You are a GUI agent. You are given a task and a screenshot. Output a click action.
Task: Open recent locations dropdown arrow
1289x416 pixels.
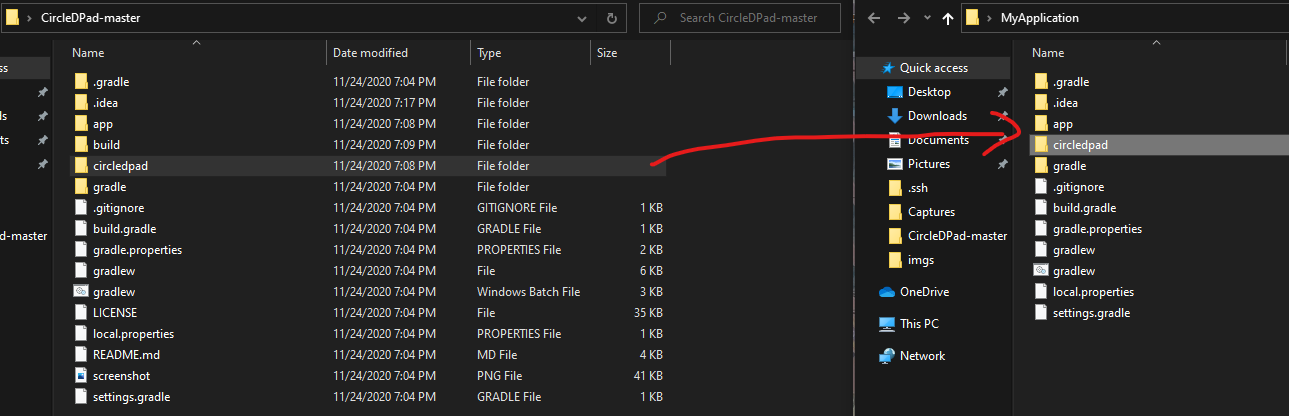pos(926,18)
